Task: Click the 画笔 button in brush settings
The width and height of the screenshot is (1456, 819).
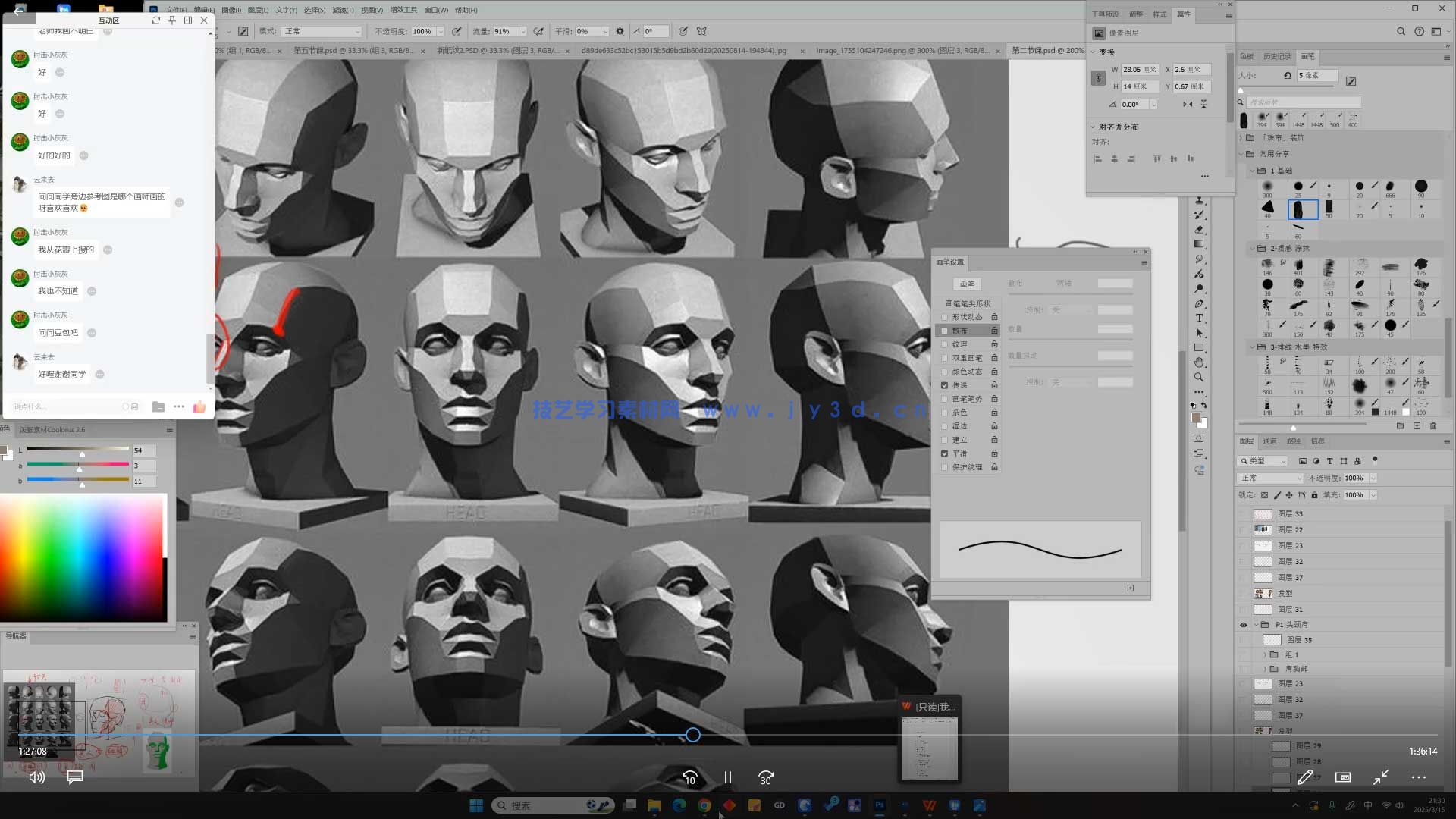Action: tap(967, 284)
